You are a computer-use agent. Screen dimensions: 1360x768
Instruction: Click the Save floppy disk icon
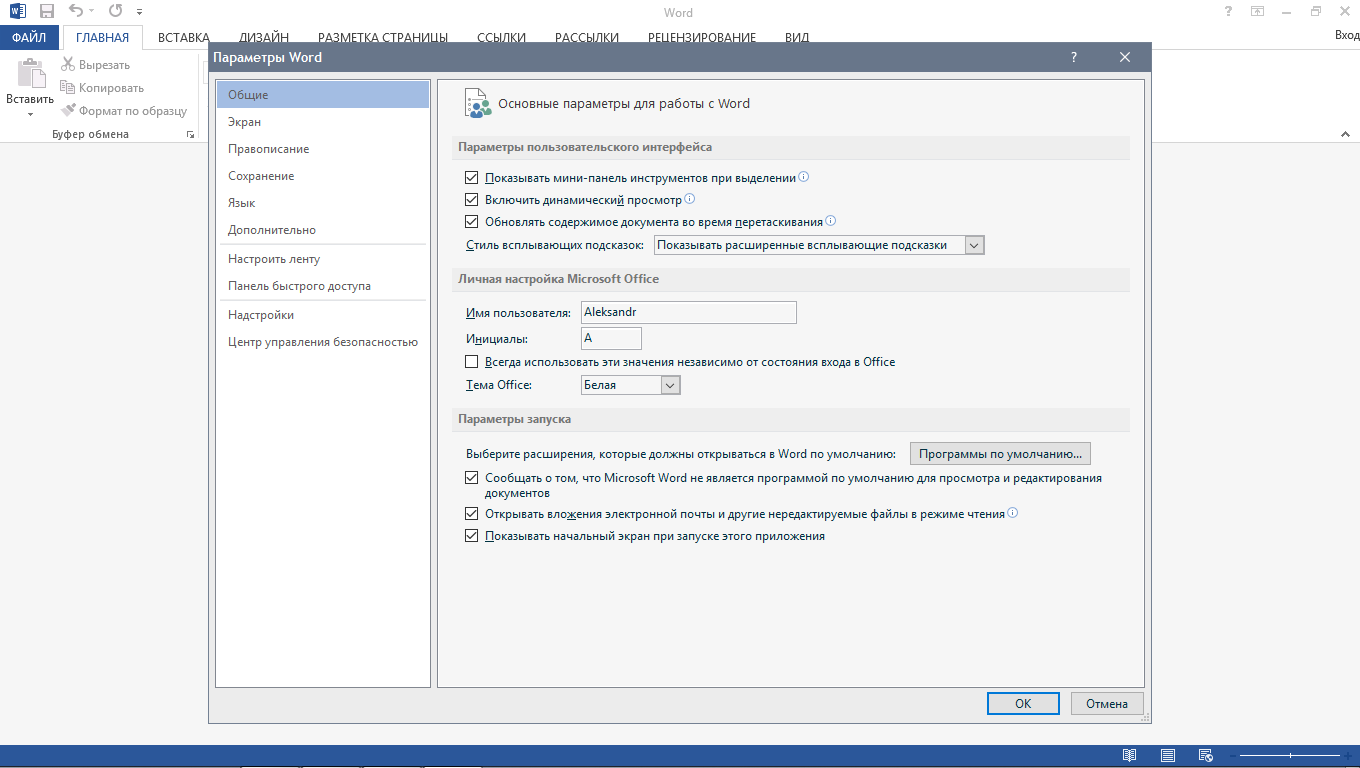click(47, 12)
